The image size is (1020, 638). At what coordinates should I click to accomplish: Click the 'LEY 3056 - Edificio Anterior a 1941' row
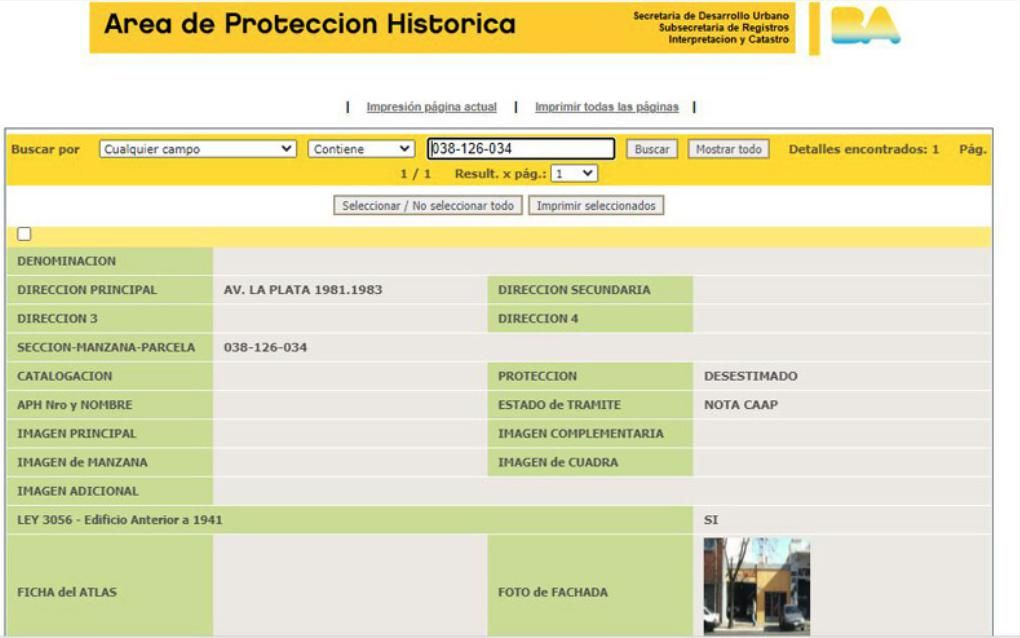pos(500,520)
